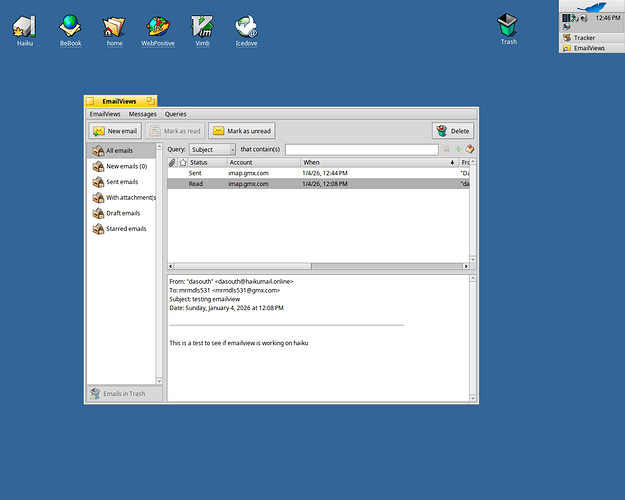625x500 pixels.
Task: Sort by the star column header
Action: (x=183, y=162)
